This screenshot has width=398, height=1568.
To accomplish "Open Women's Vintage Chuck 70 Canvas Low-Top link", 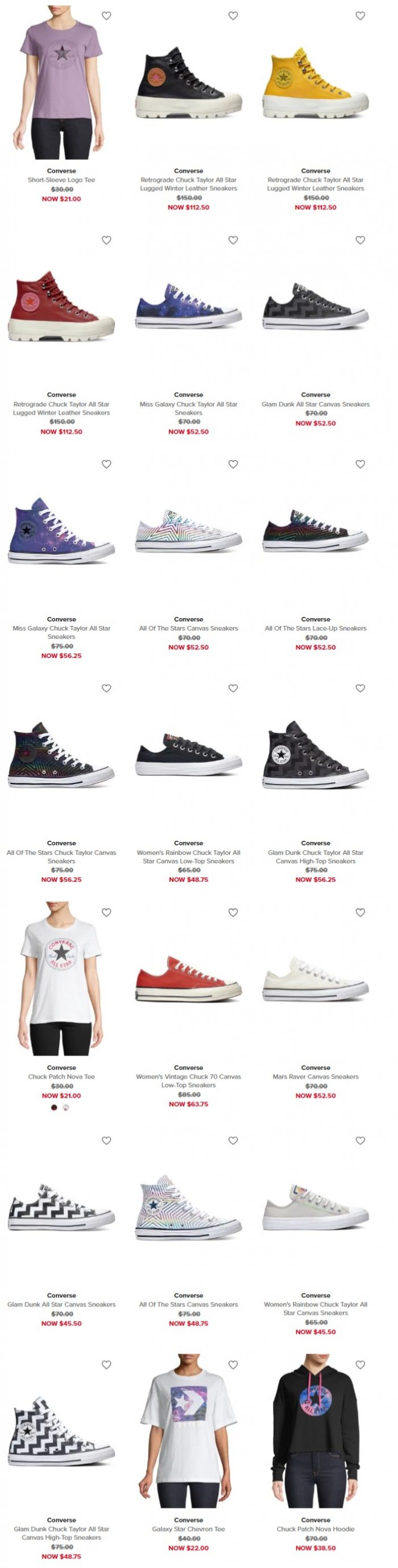I will tap(188, 1081).
